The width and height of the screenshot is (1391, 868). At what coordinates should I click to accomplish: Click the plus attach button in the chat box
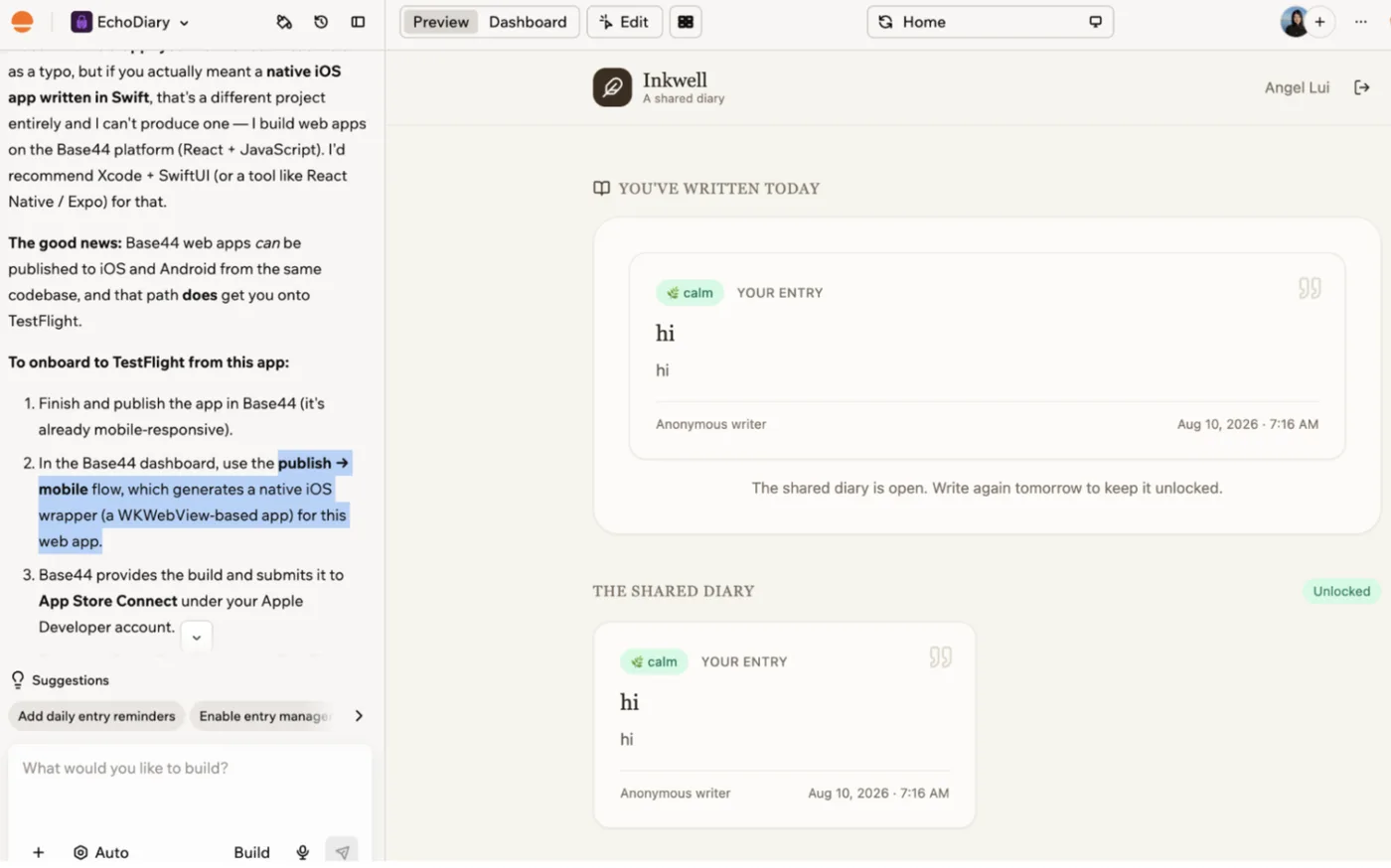point(39,852)
